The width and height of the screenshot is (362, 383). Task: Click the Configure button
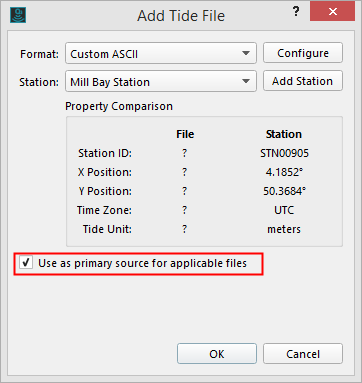coord(303,53)
